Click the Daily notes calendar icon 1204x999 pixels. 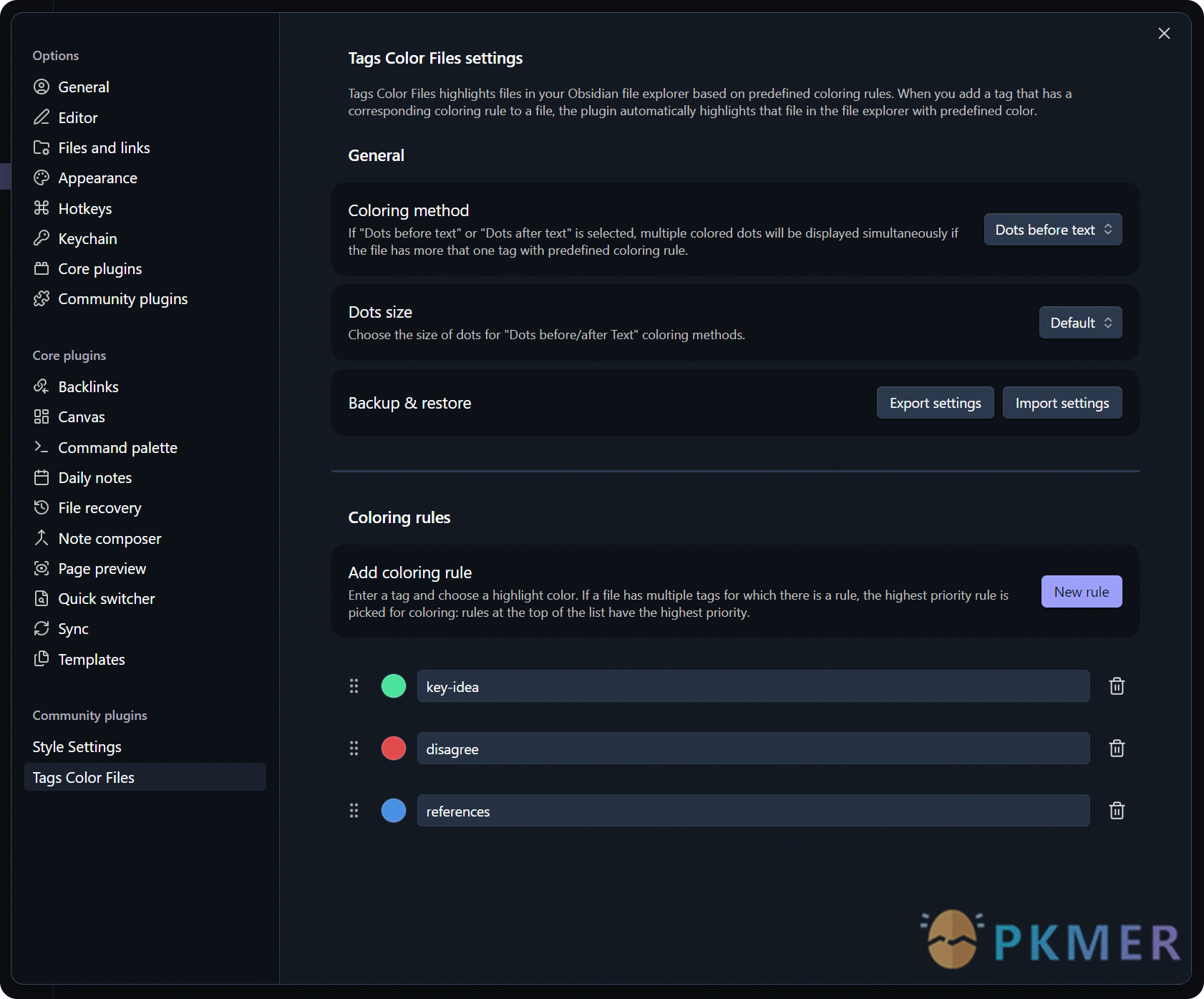click(x=42, y=477)
